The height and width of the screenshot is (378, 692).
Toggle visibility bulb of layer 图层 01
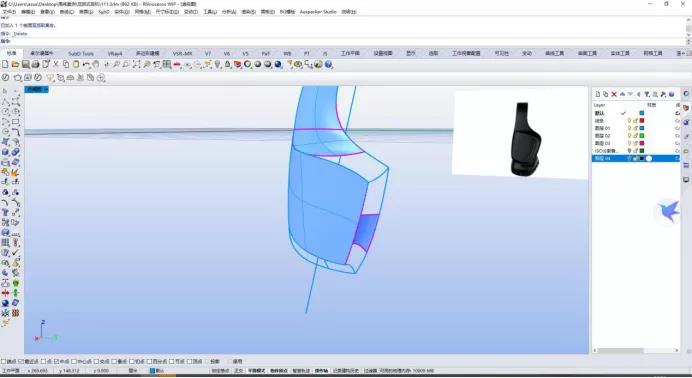[630, 128]
